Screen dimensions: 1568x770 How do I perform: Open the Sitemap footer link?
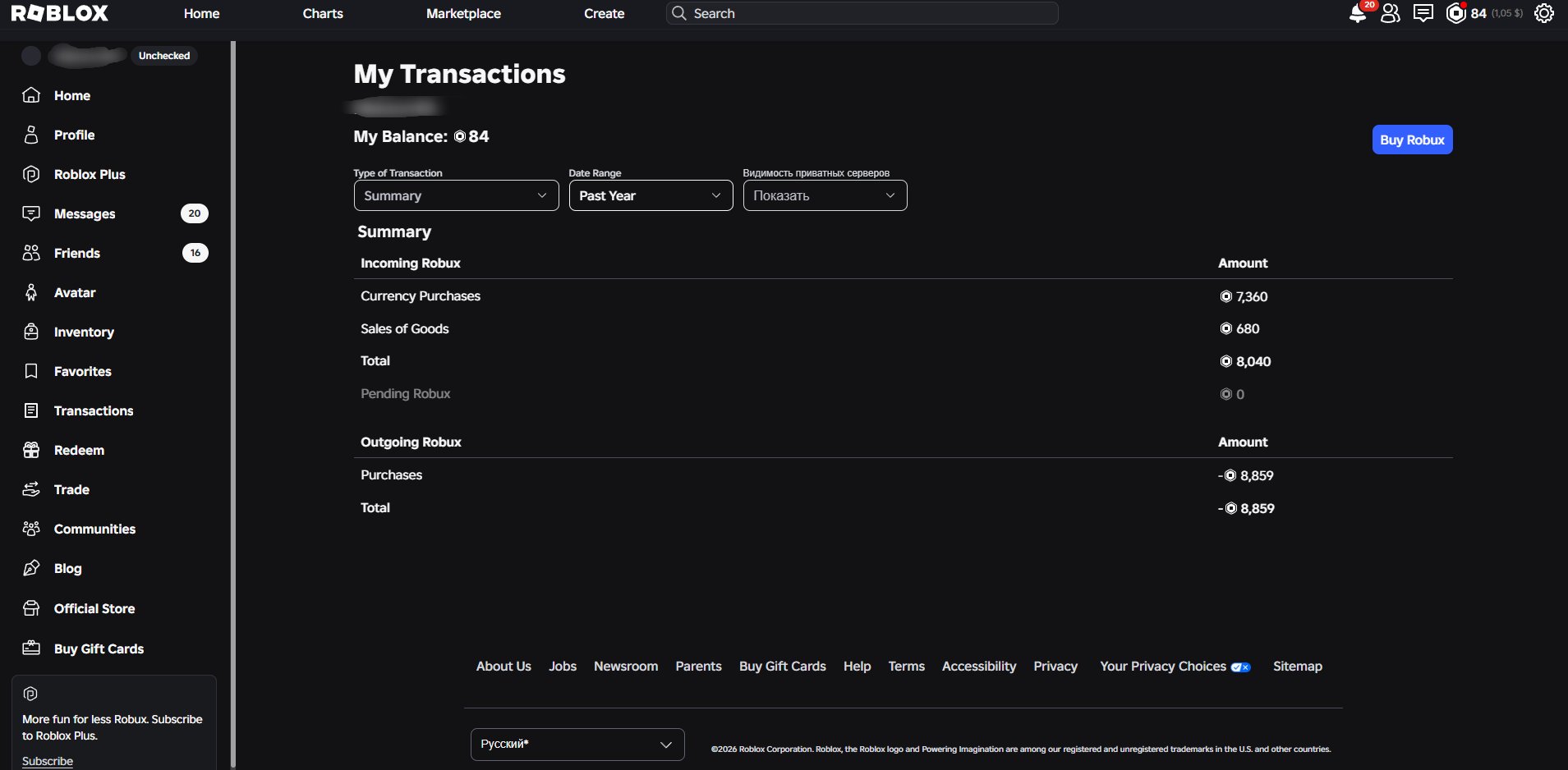pyautogui.click(x=1298, y=667)
